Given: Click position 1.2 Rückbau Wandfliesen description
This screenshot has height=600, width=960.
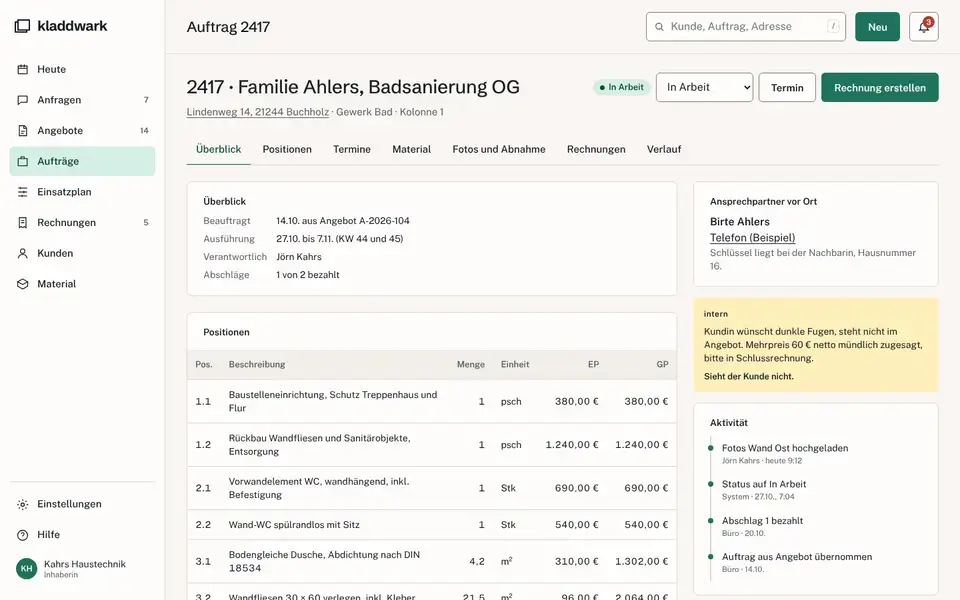Looking at the screenshot, I should point(320,444).
